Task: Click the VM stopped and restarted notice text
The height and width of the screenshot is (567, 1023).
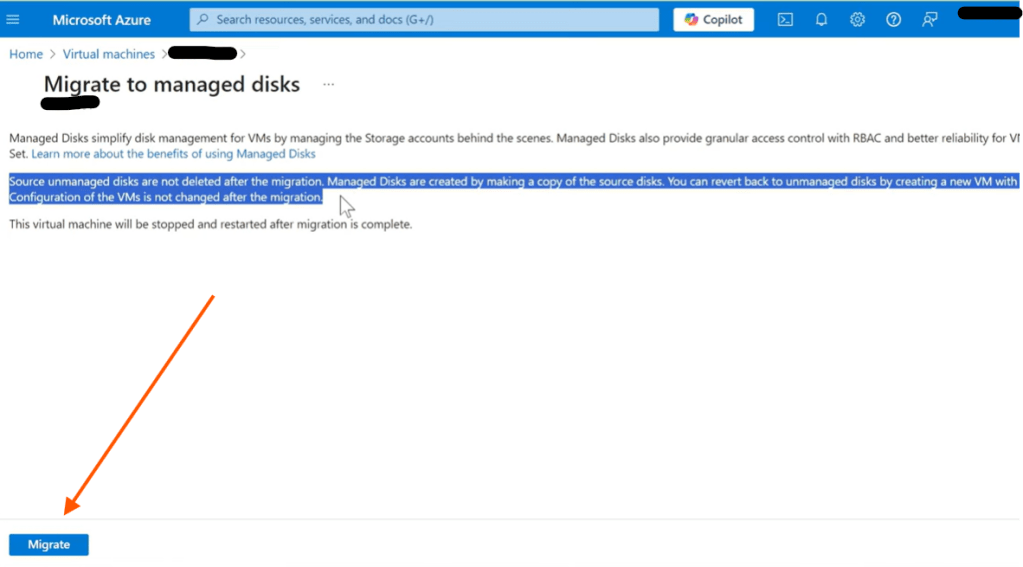Action: tap(210, 224)
